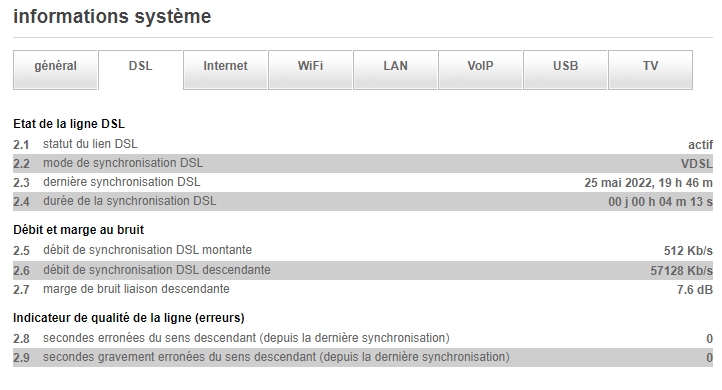Image resolution: width=722 pixels, height=390 pixels.
Task: Click the 'informations système' page title
Action: 112,17
